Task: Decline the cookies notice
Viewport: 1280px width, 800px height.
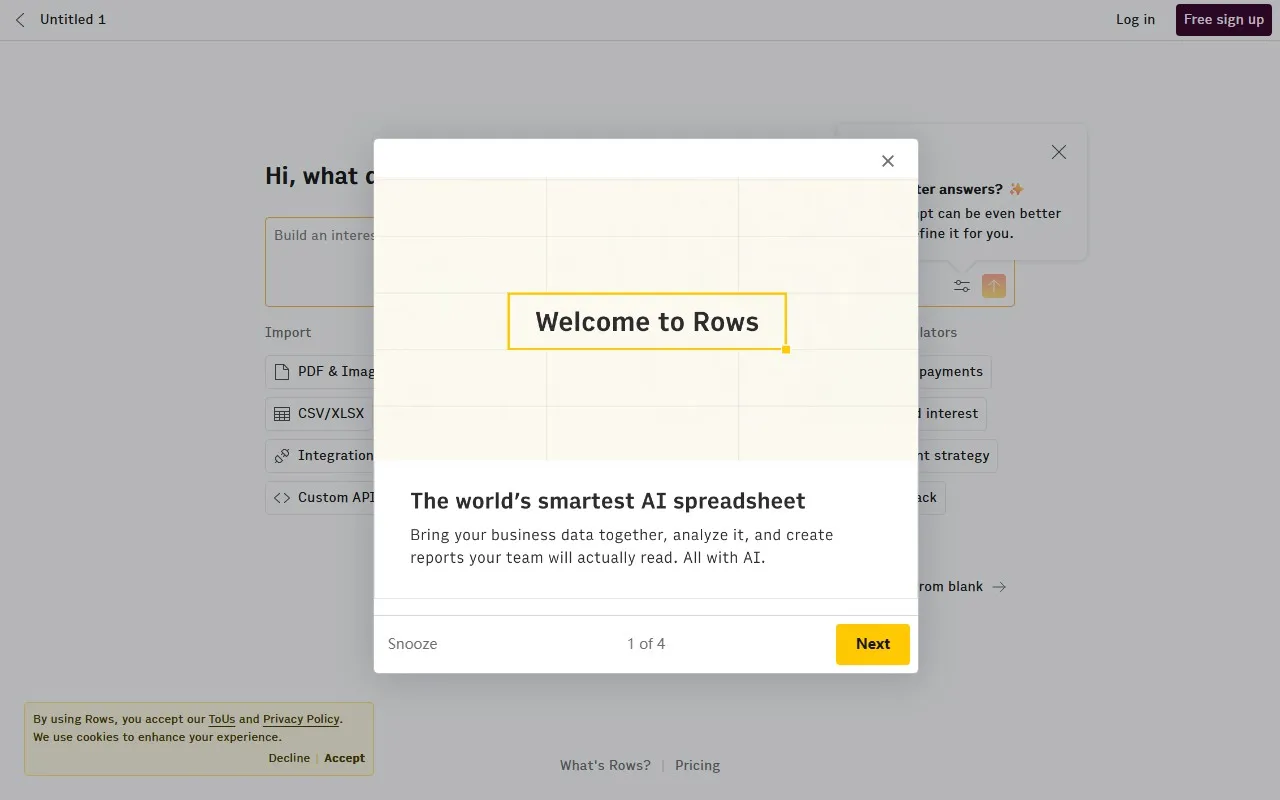Action: coord(289,758)
